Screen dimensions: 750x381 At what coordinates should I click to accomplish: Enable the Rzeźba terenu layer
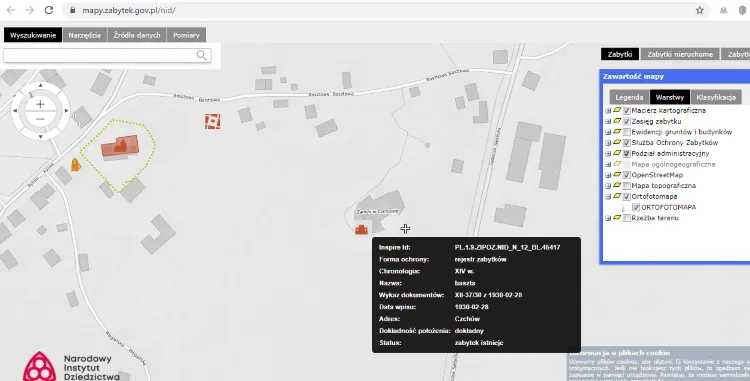[627, 218]
